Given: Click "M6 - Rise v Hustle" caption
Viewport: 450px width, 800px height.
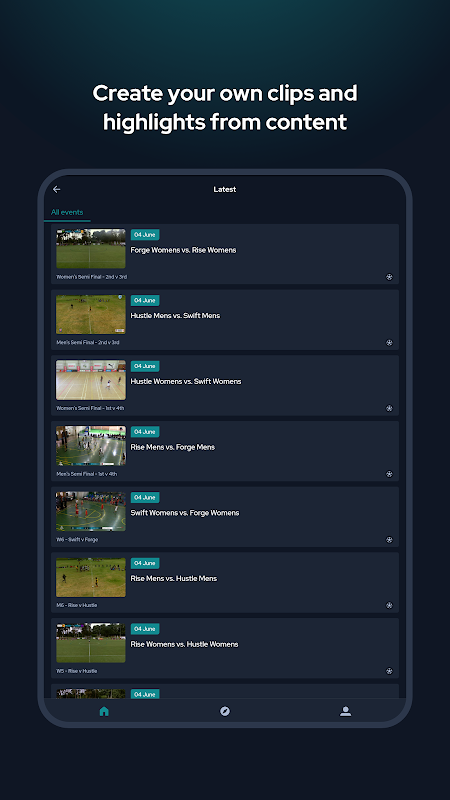Looking at the screenshot, I should point(77,606).
